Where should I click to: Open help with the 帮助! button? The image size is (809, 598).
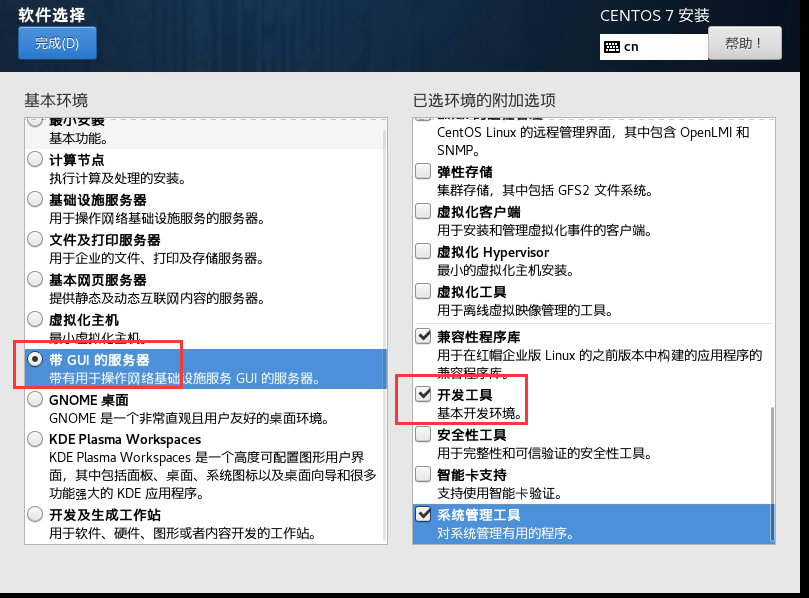pyautogui.click(x=745, y=43)
